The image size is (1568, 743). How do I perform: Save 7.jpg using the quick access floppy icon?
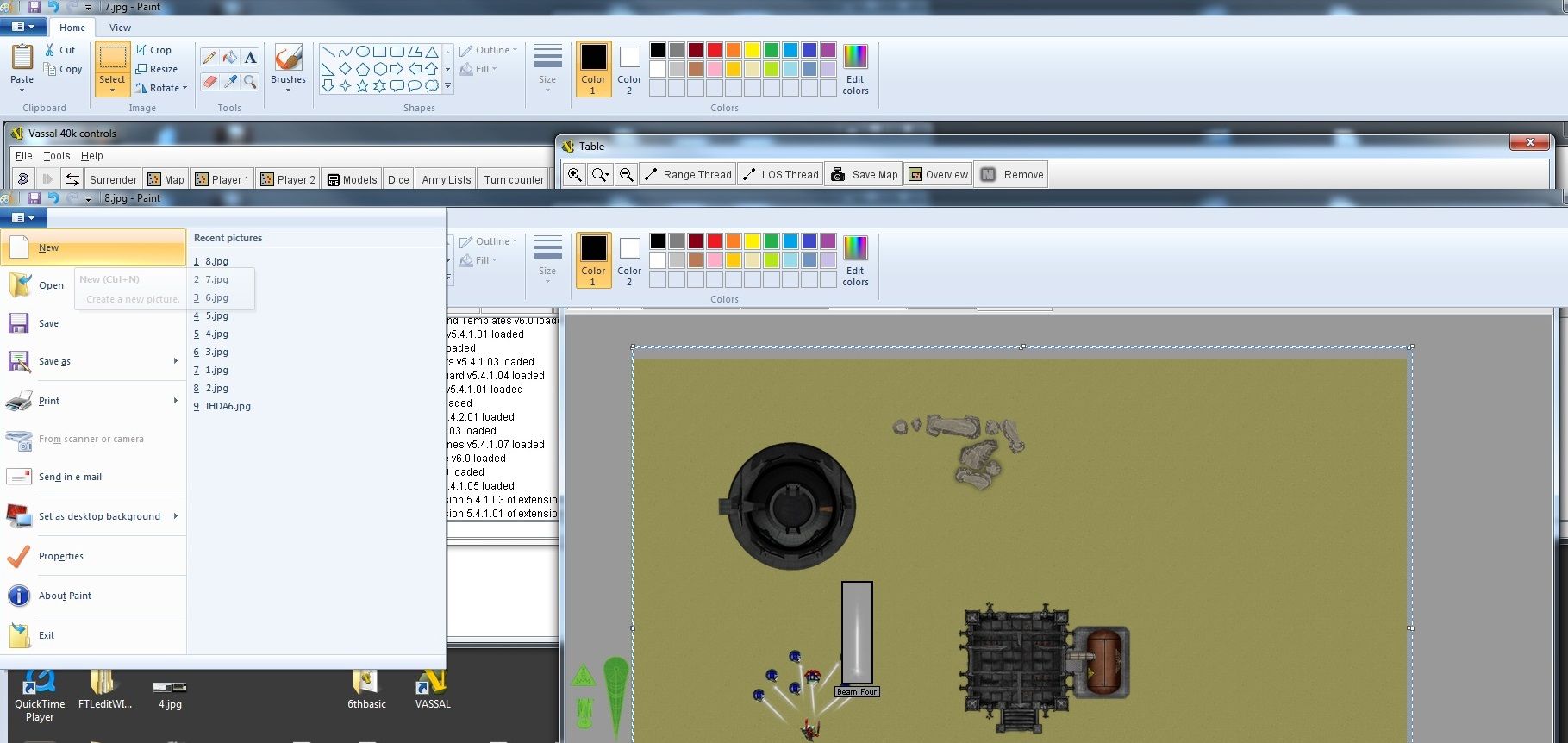(x=34, y=7)
